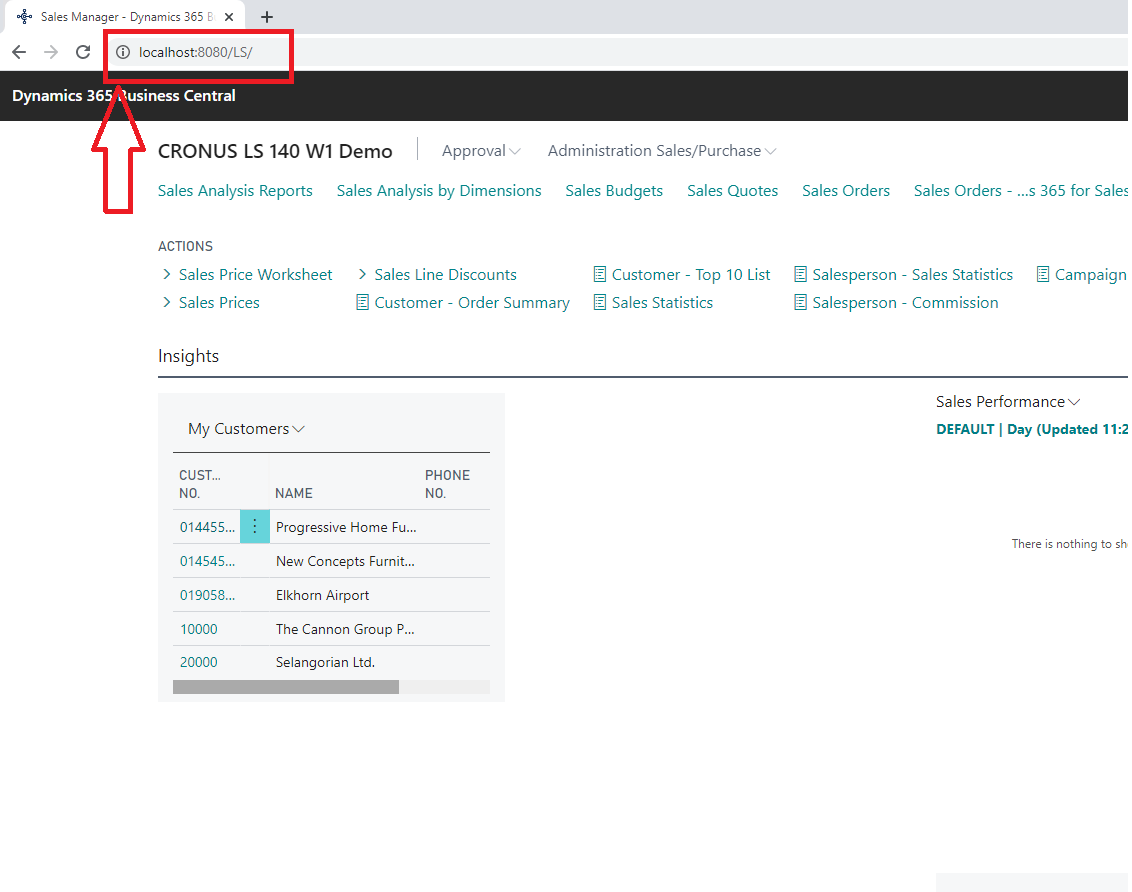Click report icon beside Salesperson - Commission

[x=801, y=302]
